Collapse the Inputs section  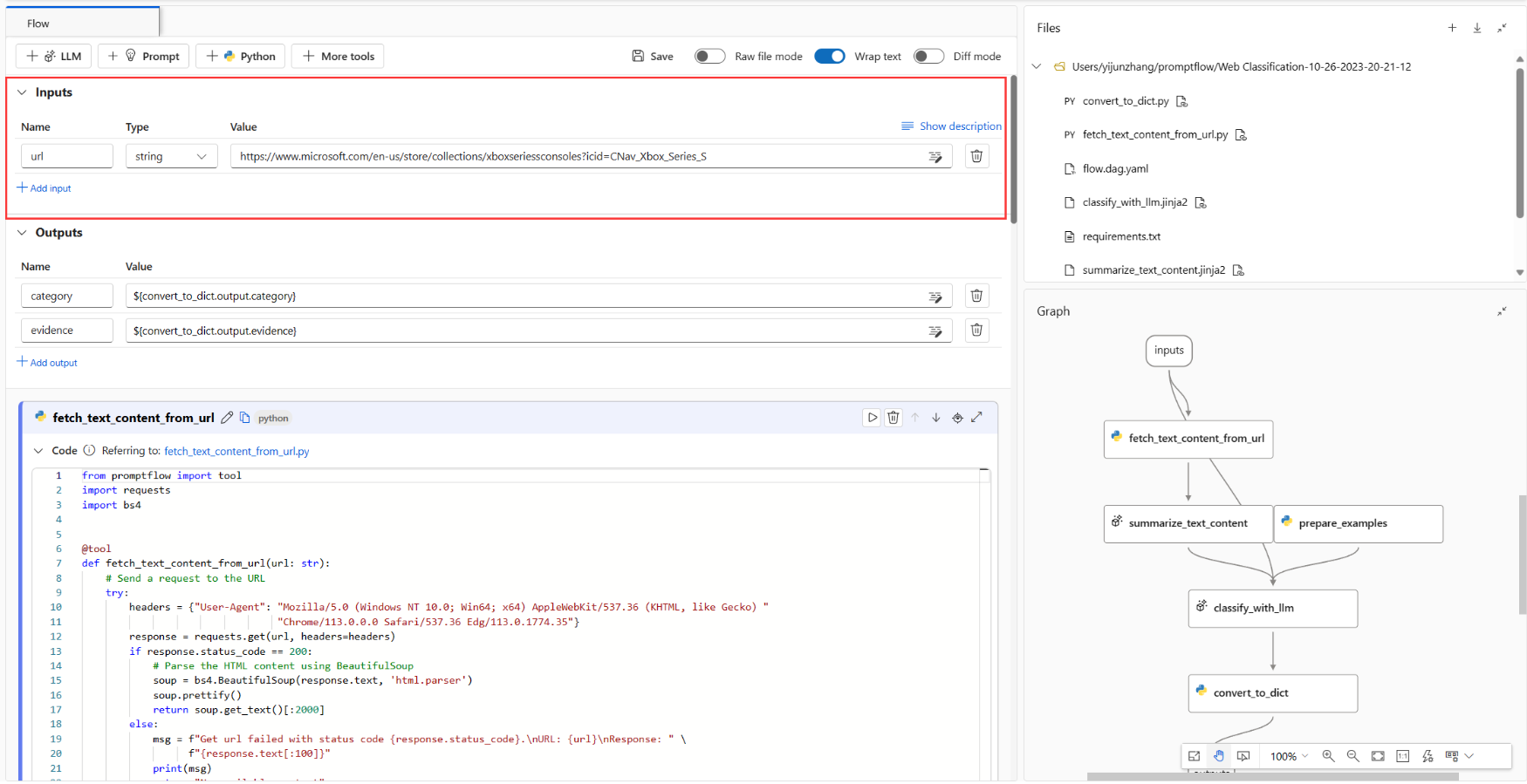coord(23,92)
